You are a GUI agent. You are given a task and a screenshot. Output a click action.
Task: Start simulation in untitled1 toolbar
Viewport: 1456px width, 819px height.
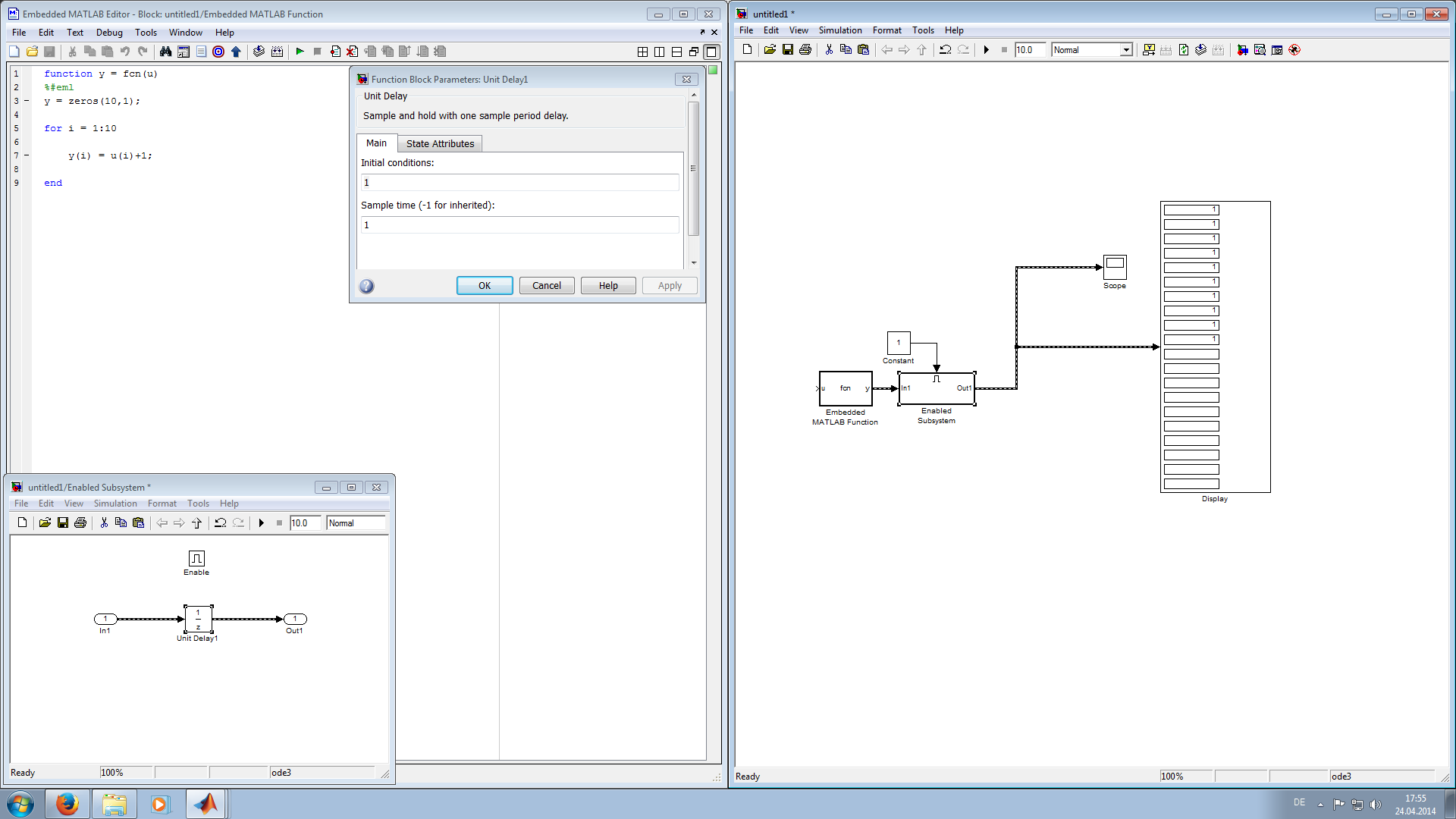(x=987, y=50)
